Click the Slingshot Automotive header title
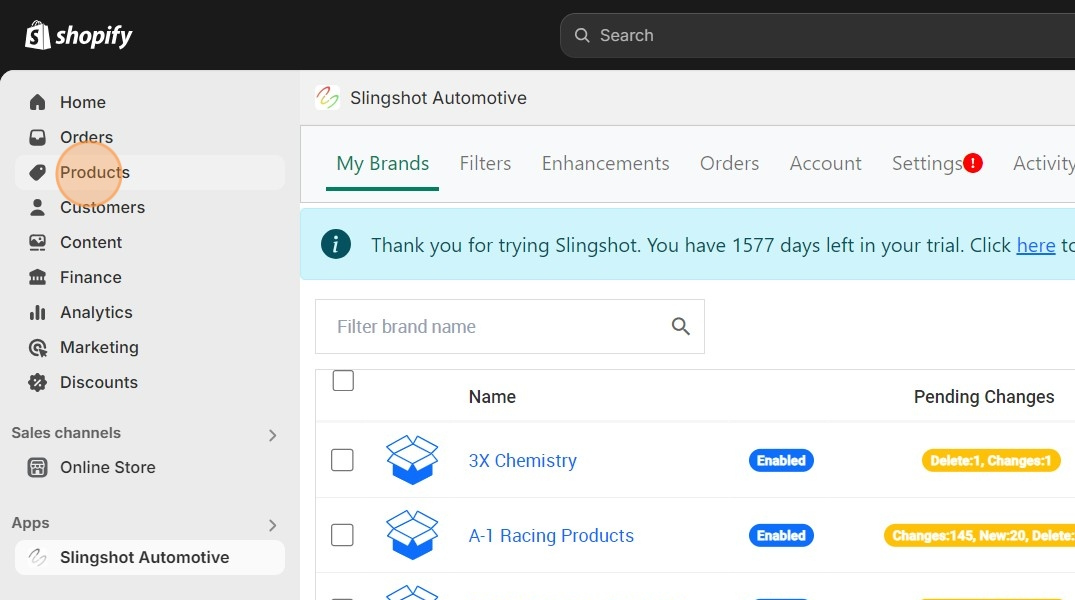The image size is (1075, 600). pos(438,97)
